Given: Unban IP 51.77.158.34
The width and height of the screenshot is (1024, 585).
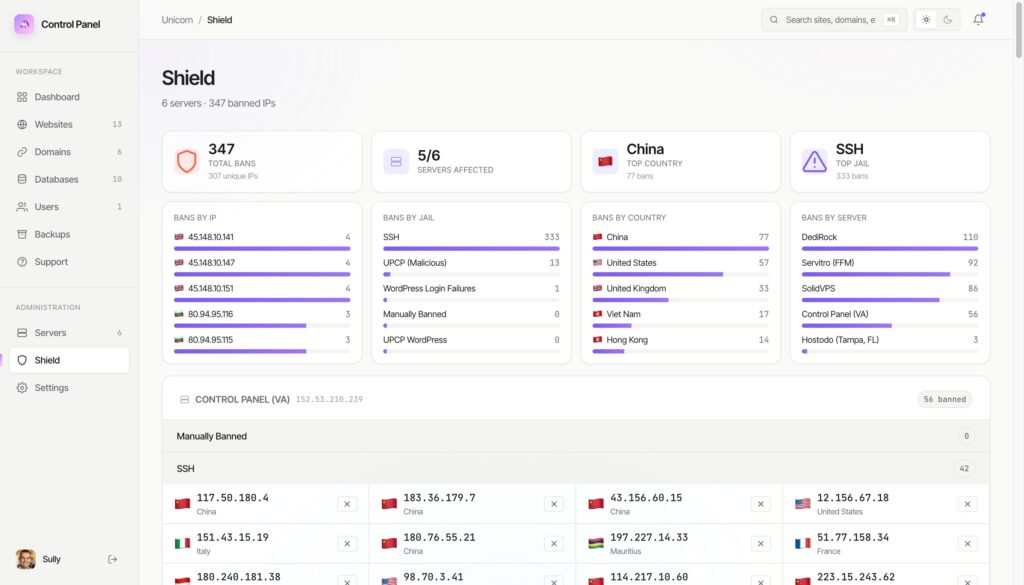Looking at the screenshot, I should pyautogui.click(x=967, y=544).
